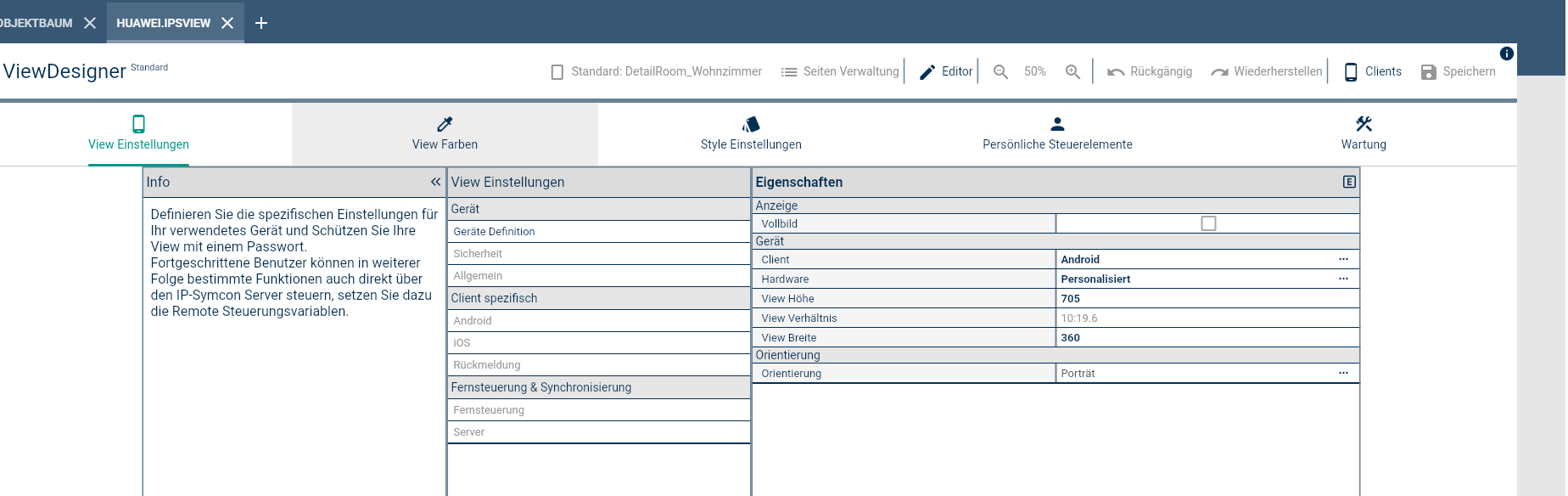
Task: Open the Clients view
Action: click(1373, 71)
